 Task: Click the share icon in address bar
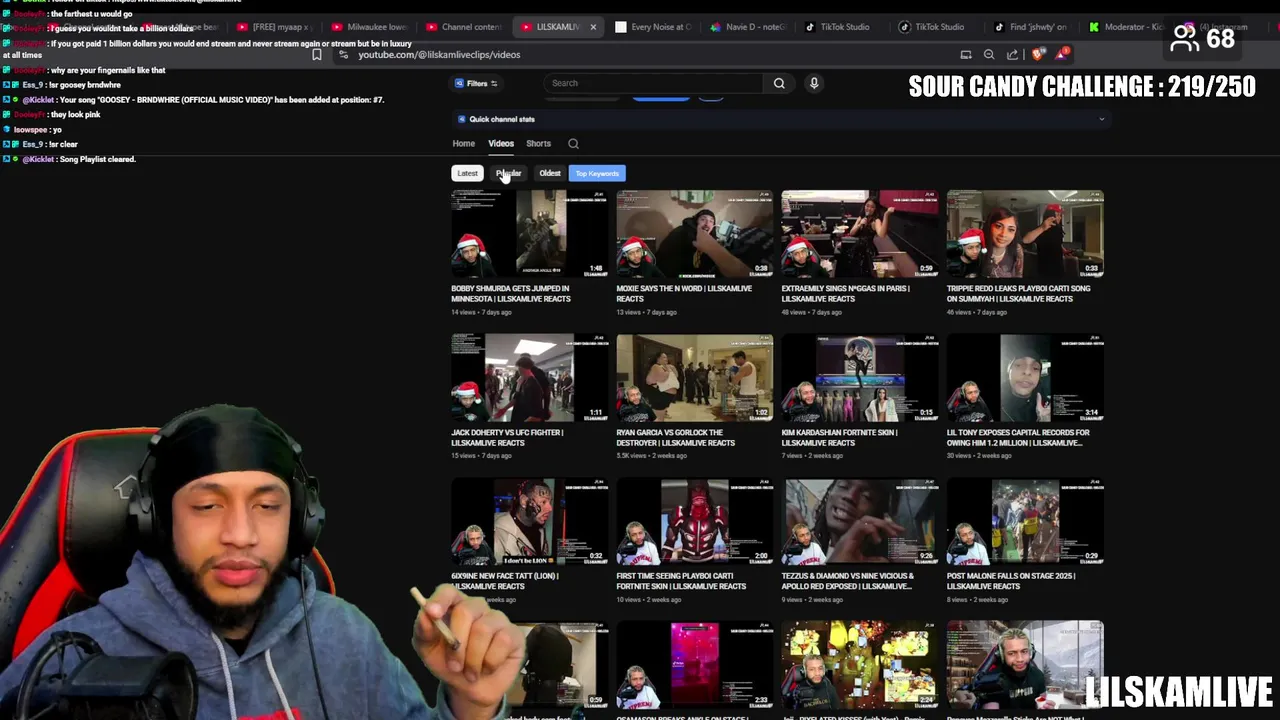pyautogui.click(x=1012, y=55)
